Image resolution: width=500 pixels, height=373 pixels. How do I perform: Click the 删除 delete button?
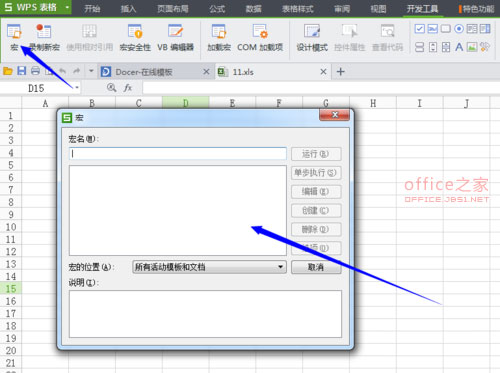tap(316, 229)
